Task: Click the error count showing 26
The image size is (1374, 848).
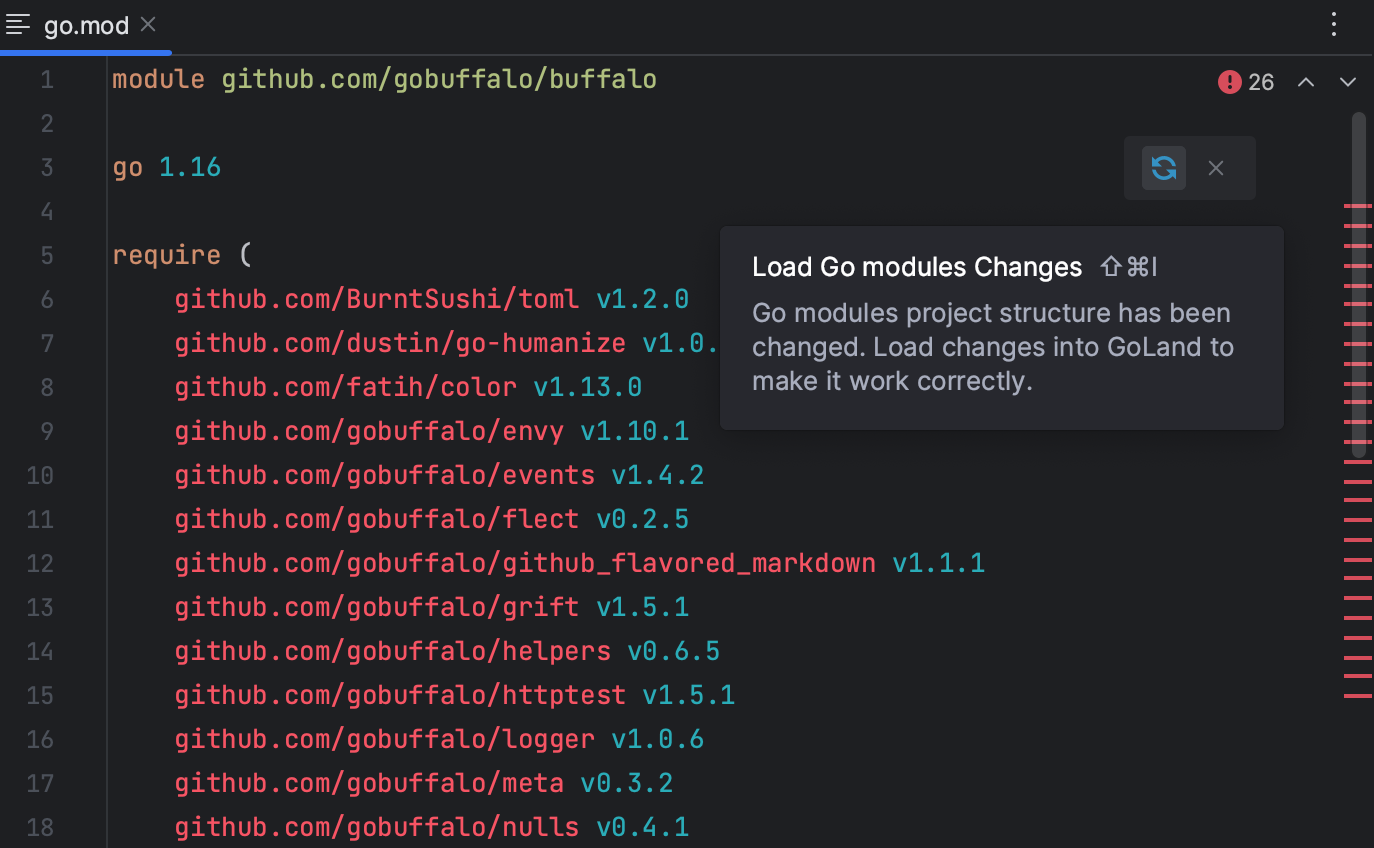Action: coord(1261,82)
